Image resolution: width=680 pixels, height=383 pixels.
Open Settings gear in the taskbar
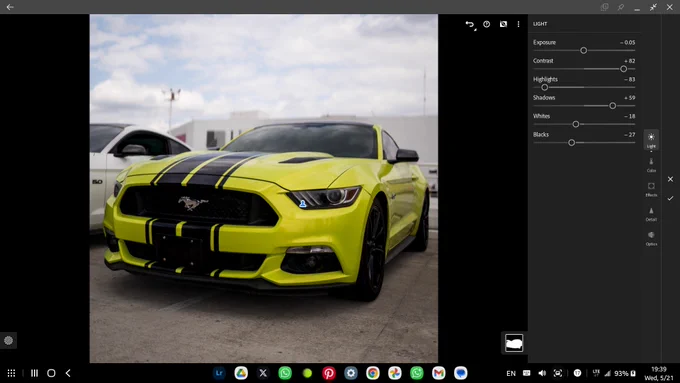click(351, 373)
